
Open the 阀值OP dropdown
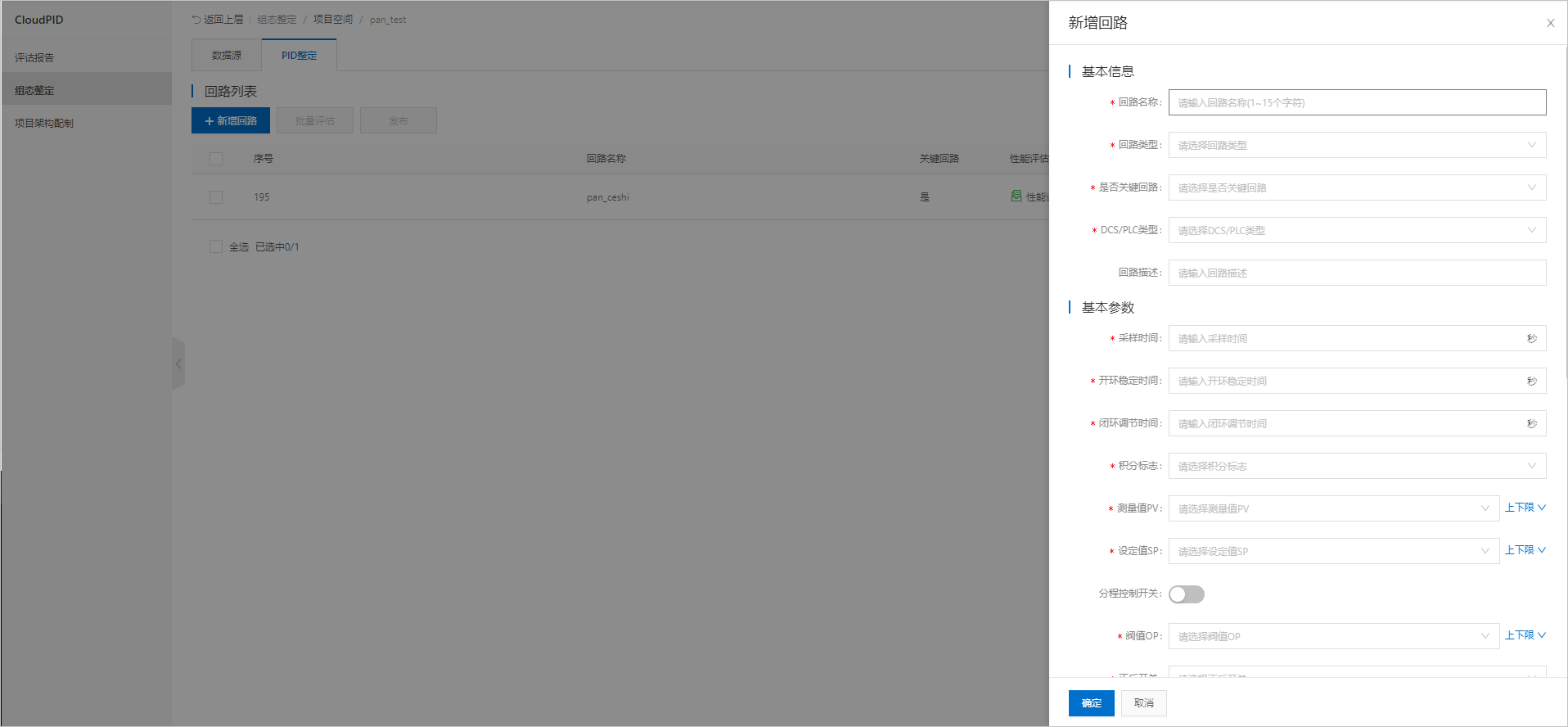tap(1334, 636)
